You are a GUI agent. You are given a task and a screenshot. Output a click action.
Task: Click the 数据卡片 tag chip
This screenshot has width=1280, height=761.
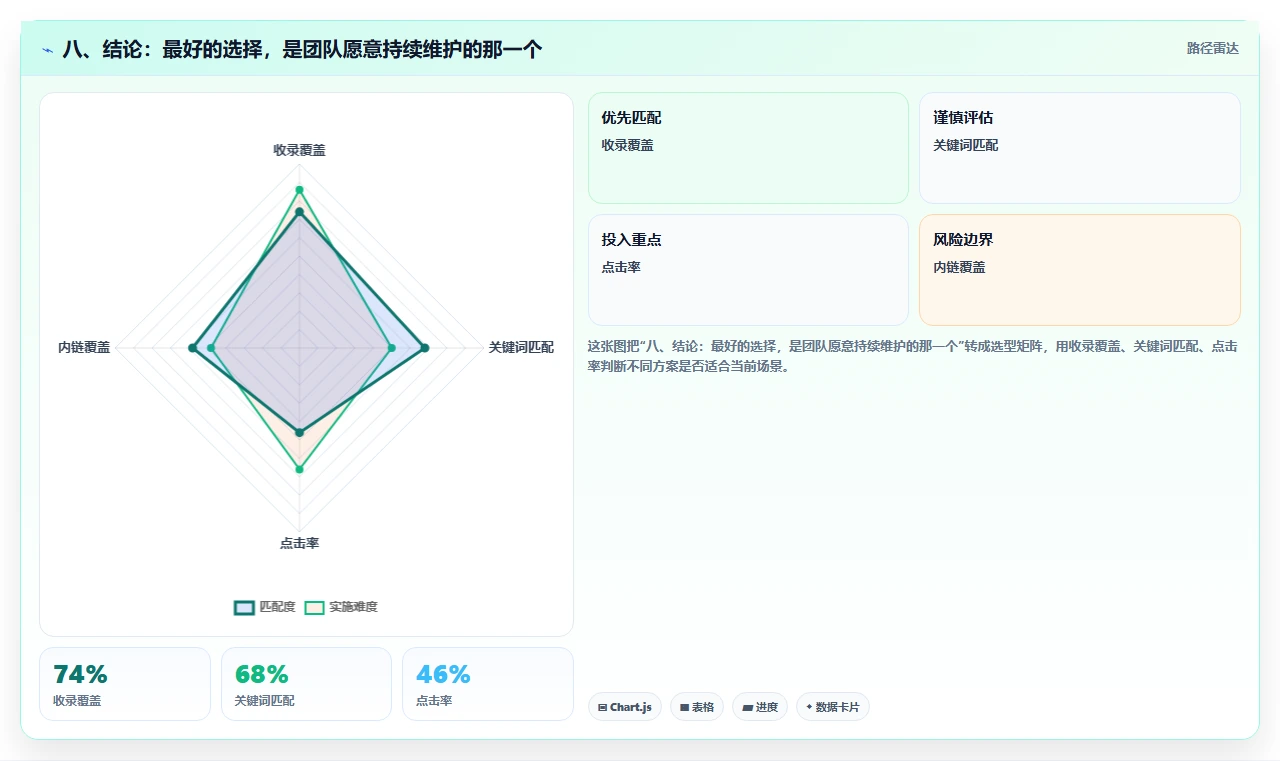pos(833,707)
